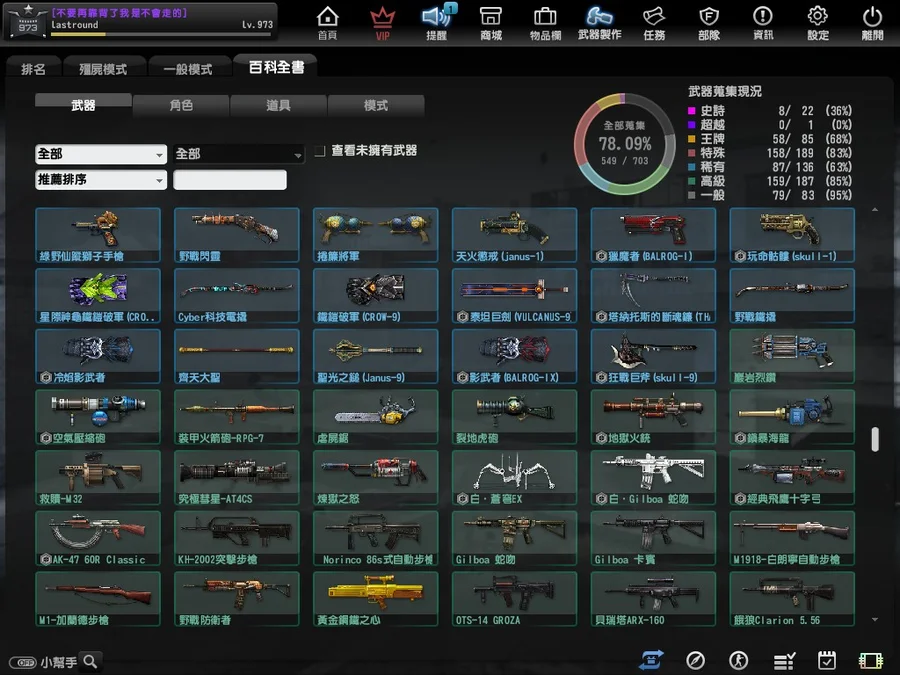Switch to the 一般模式 tab
Viewport: 900px width, 675px height.
click(188, 69)
